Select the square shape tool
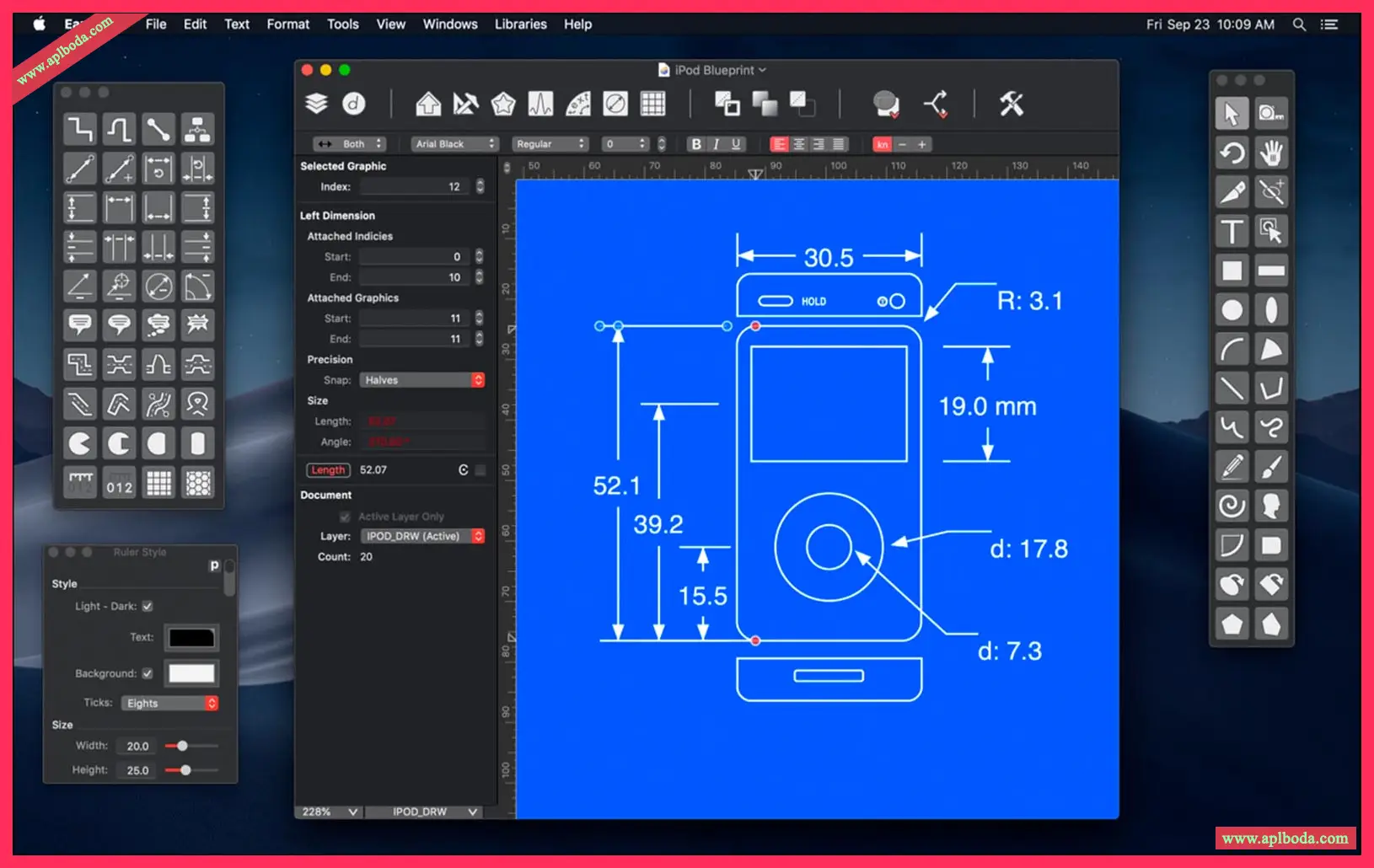This screenshot has height=868, width=1374. 1232,271
